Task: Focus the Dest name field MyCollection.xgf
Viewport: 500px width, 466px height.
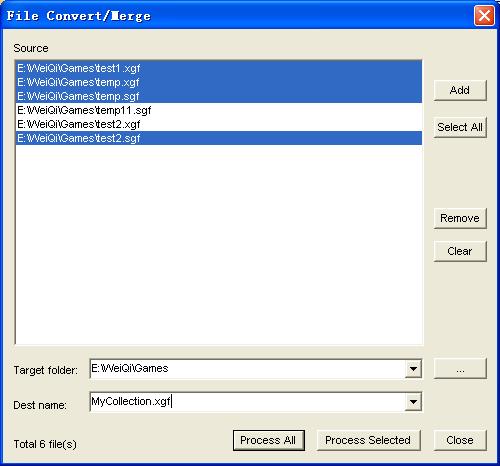Action: click(x=248, y=402)
